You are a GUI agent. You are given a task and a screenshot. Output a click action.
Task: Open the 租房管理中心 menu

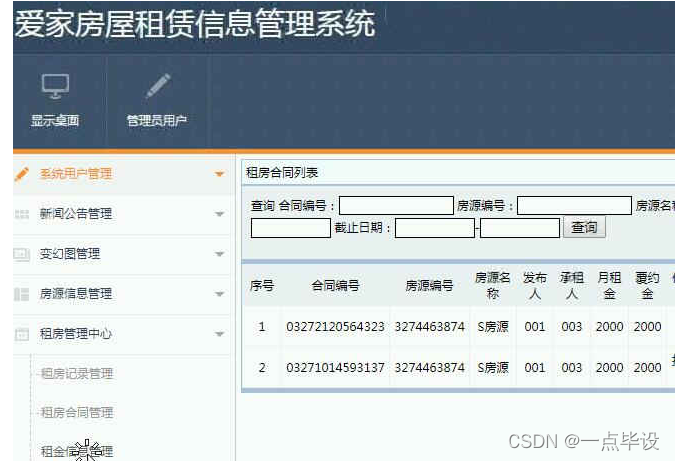76,334
